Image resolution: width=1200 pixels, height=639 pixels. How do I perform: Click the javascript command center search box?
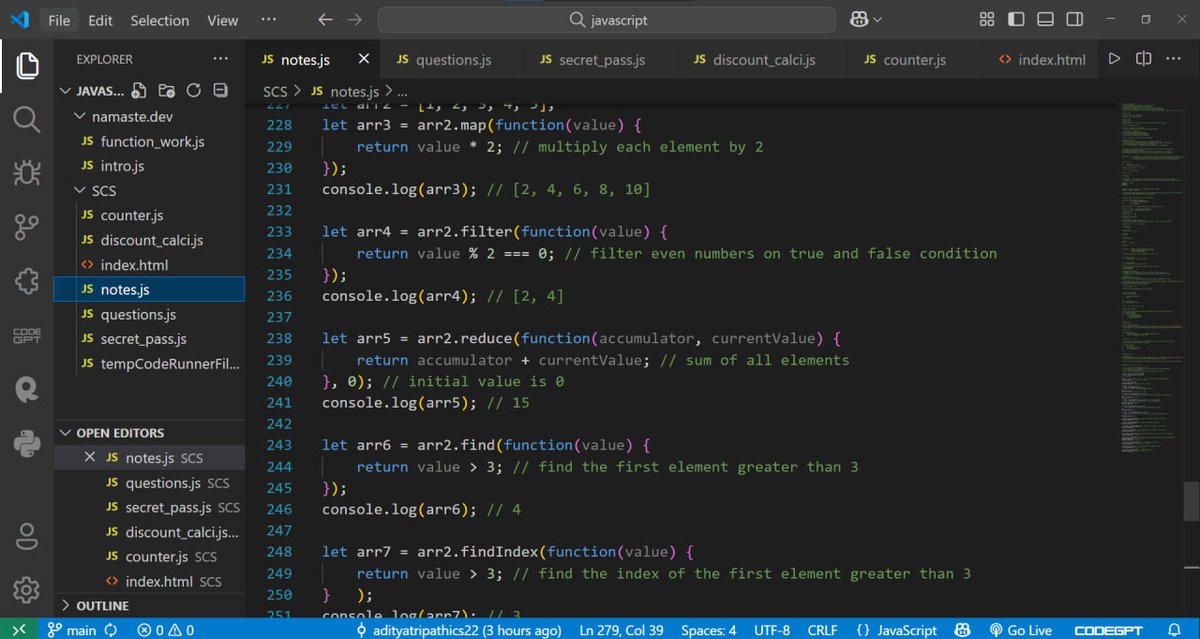[x=606, y=20]
